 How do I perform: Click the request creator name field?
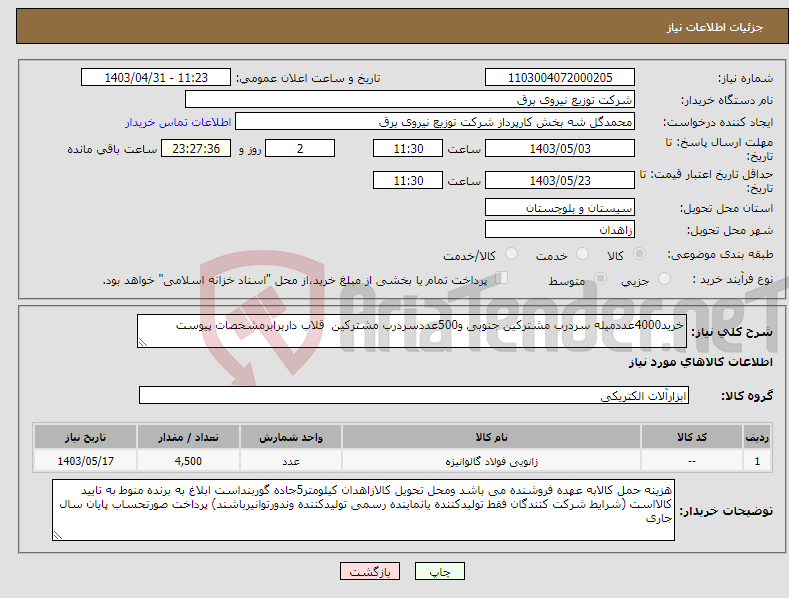(x=435, y=121)
